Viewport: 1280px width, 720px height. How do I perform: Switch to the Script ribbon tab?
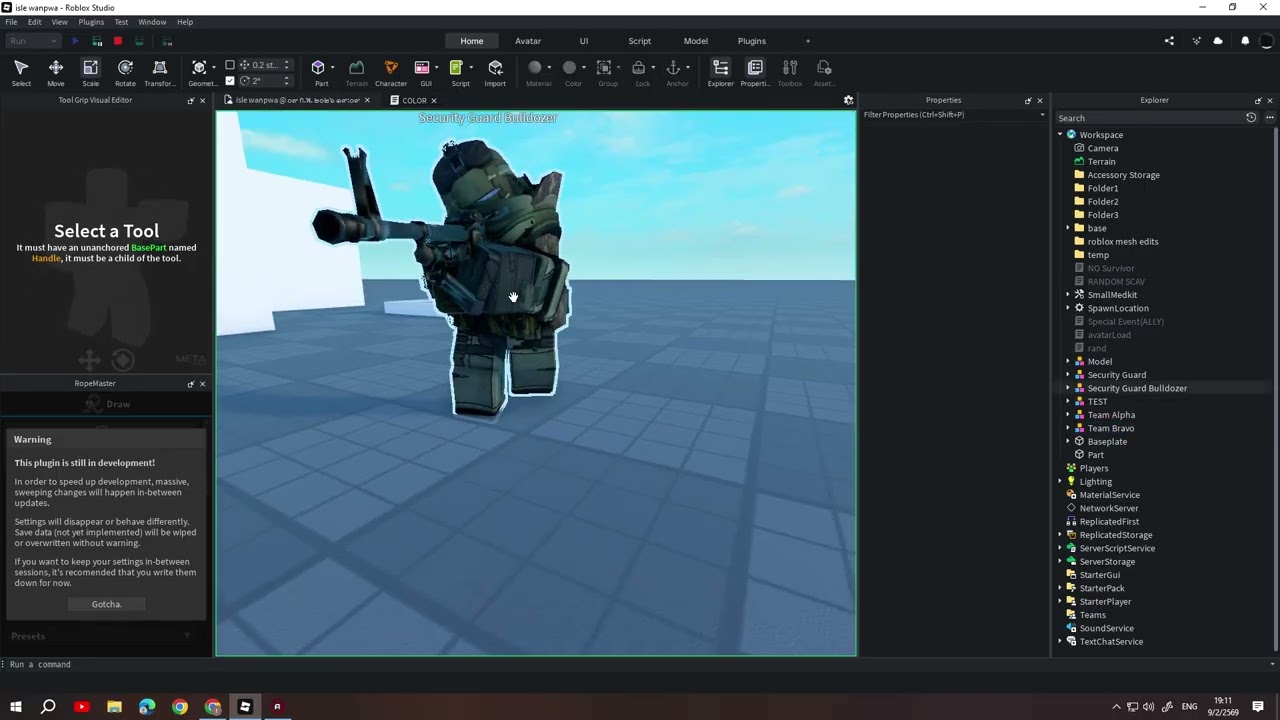pyautogui.click(x=640, y=41)
